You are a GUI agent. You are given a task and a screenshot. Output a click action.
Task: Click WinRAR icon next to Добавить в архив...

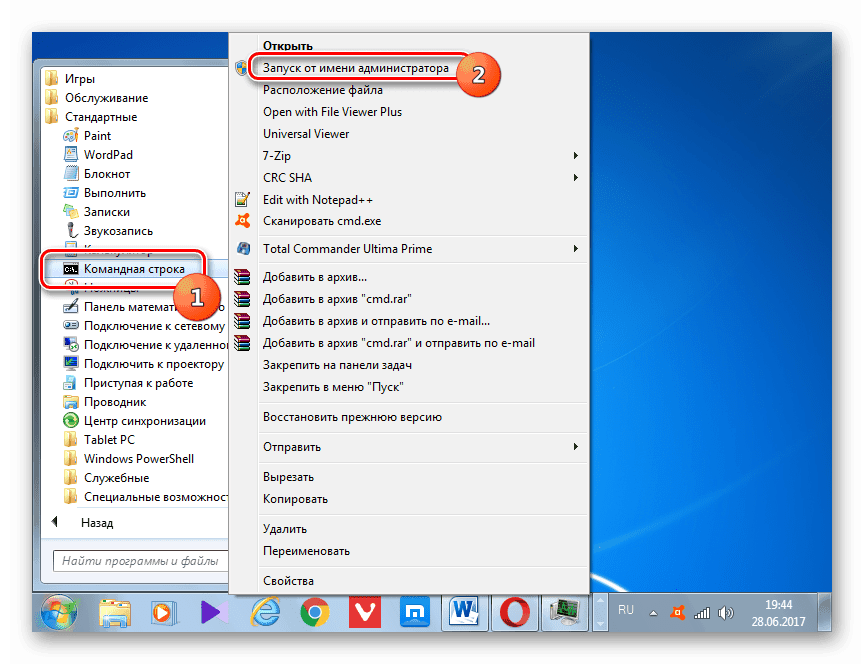[242, 277]
